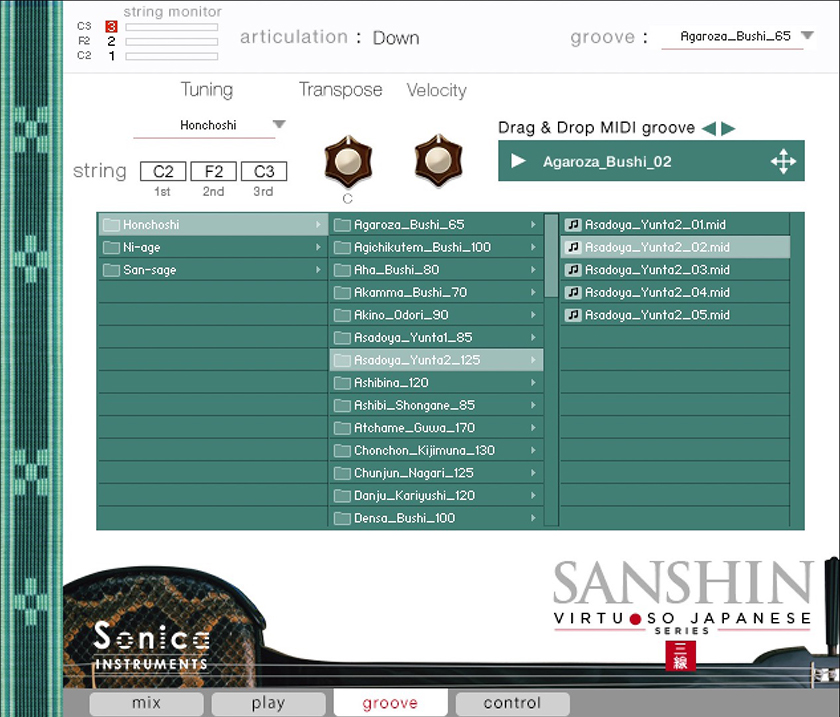This screenshot has height=717, width=840.
Task: Click the MIDI note icon of Asadoya_Yunta2_03.mid
Action: [x=573, y=270]
